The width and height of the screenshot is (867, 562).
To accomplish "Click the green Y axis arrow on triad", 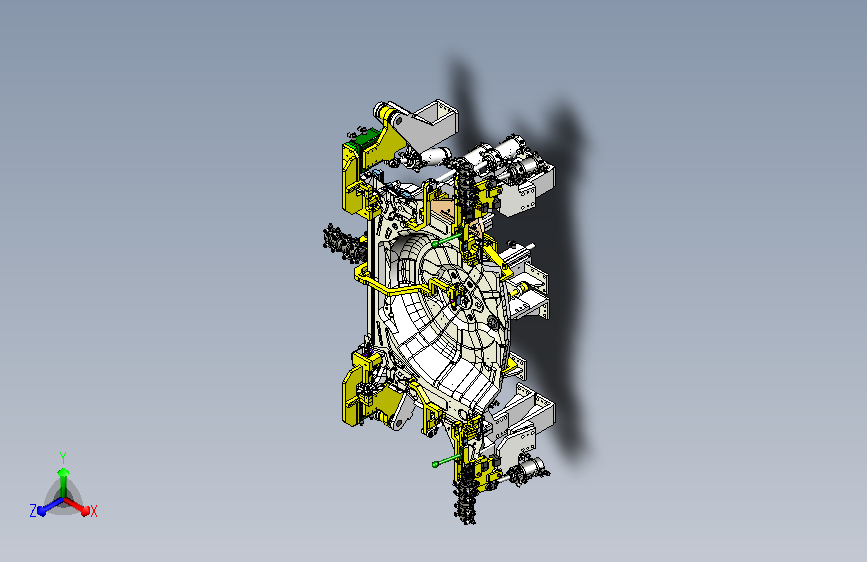I will tap(63, 481).
